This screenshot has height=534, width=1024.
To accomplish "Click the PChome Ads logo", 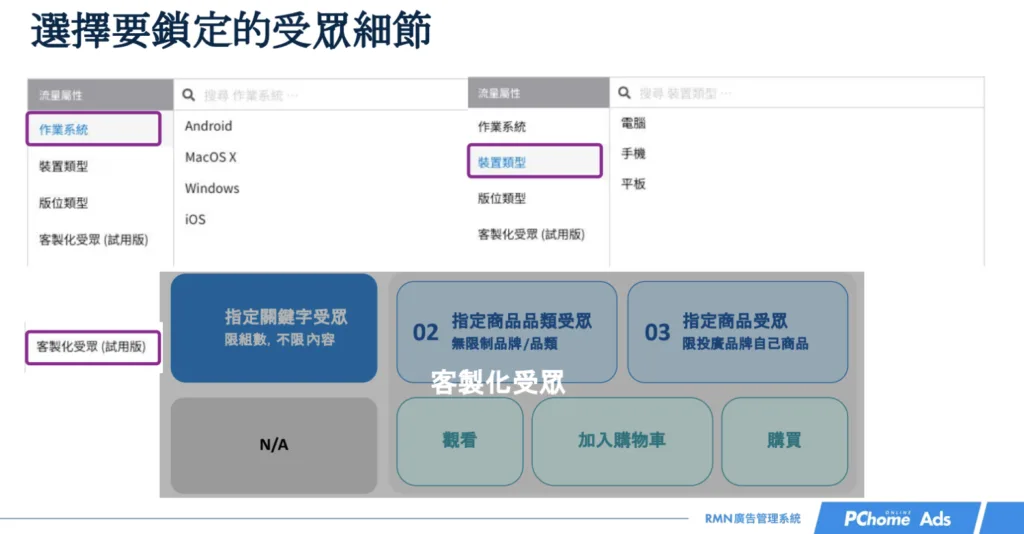I will (896, 518).
